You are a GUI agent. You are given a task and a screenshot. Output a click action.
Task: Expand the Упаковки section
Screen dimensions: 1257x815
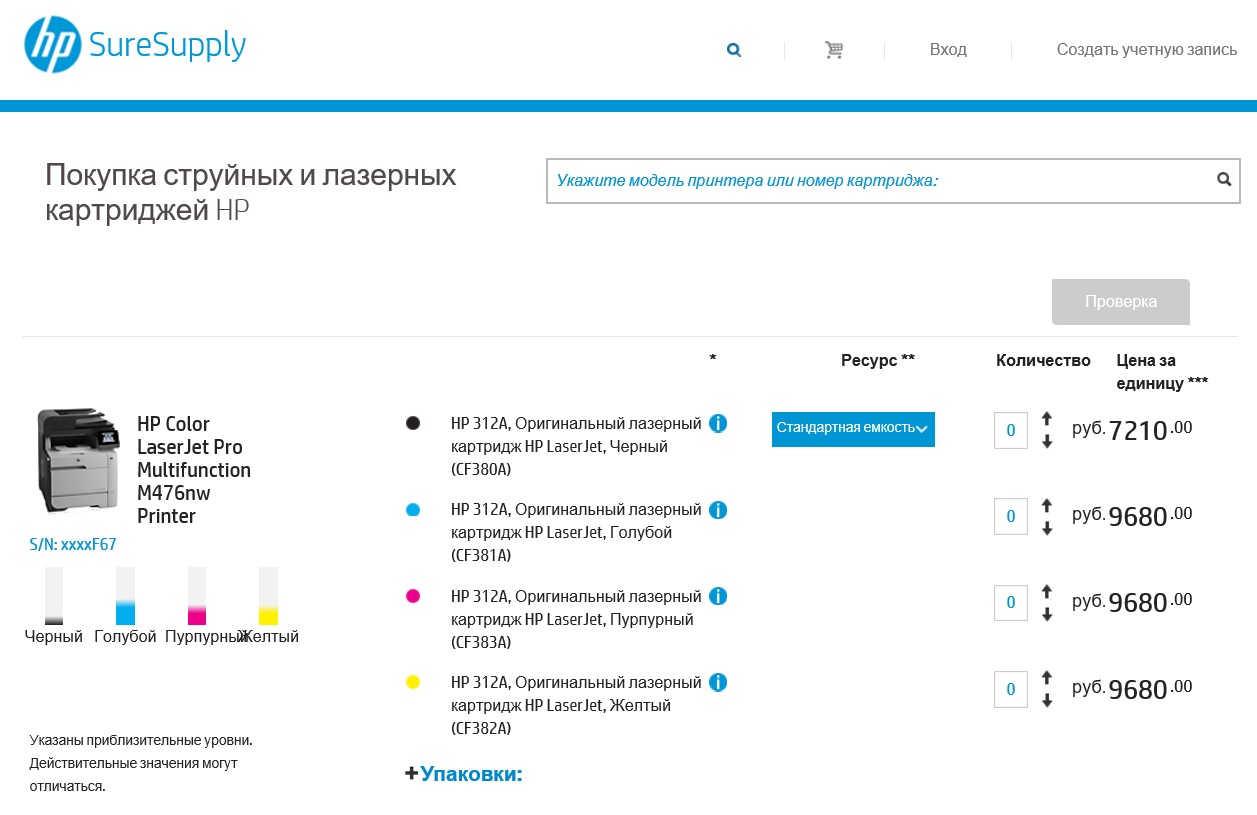464,774
